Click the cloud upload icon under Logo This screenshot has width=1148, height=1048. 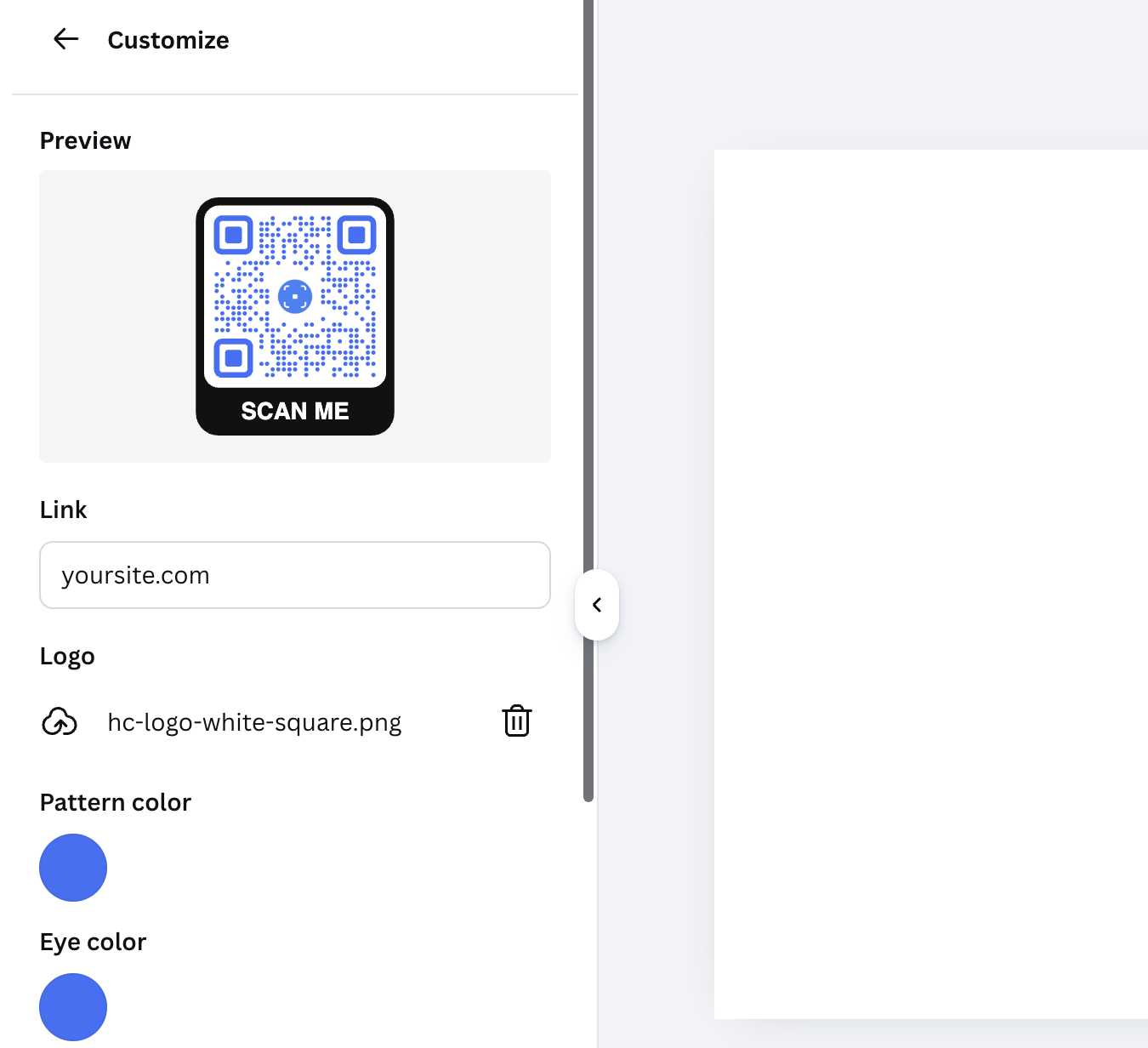click(60, 722)
